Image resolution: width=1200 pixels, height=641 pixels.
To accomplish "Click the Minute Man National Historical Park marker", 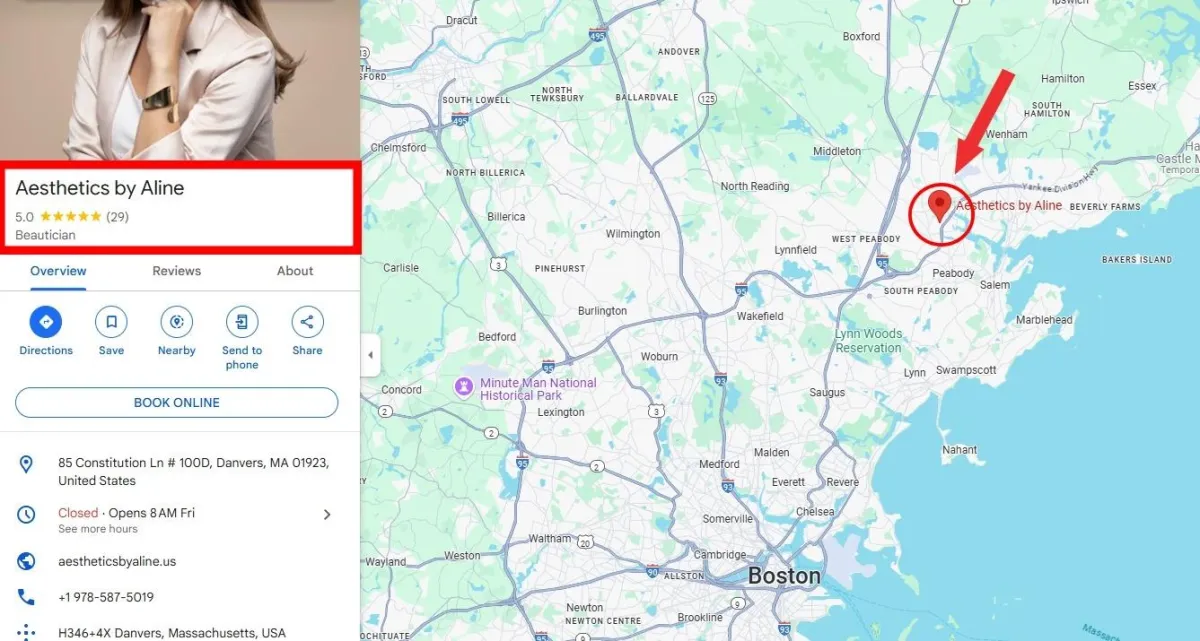I will point(464,385).
